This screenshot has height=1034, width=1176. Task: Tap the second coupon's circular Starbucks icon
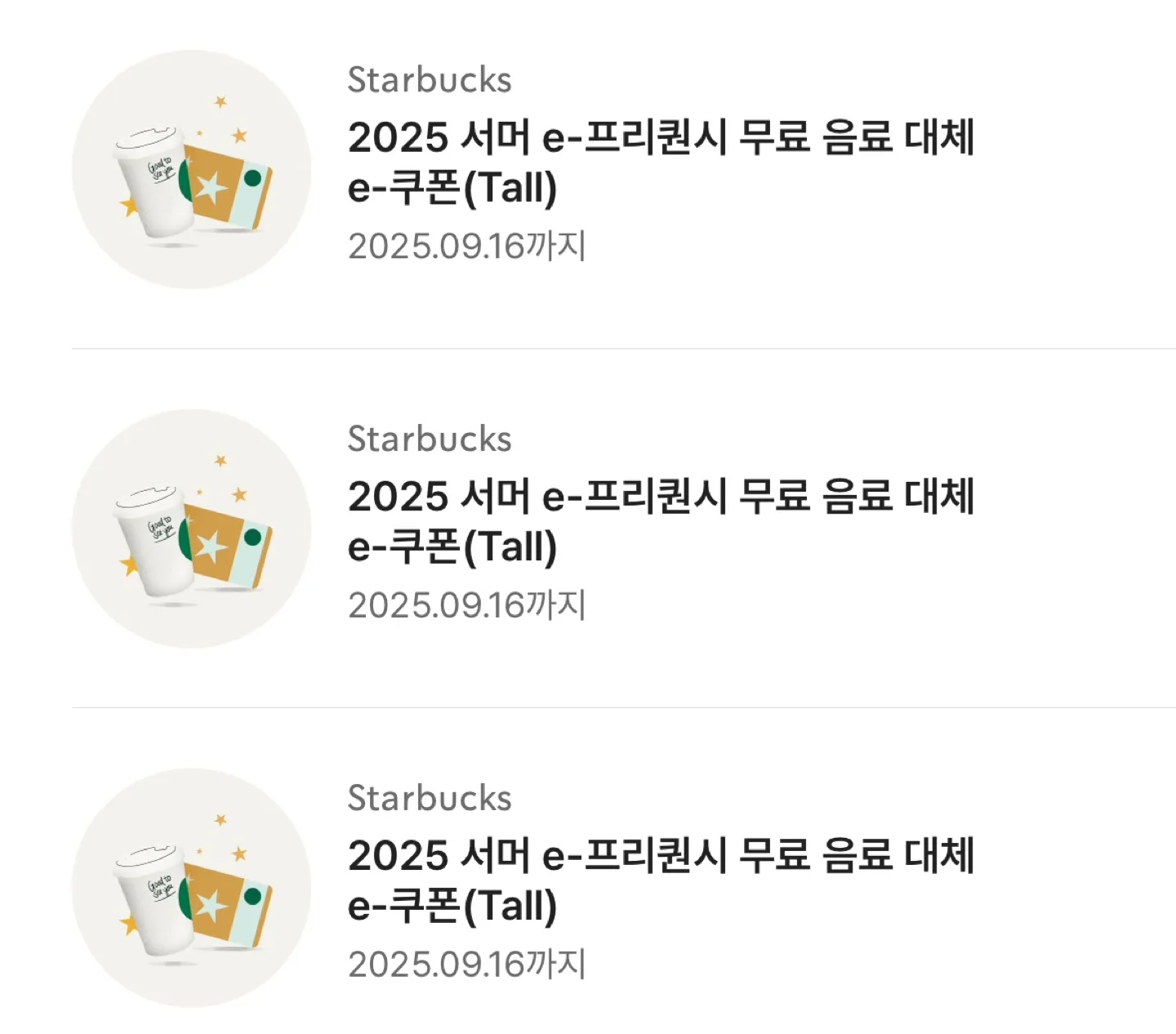(191, 528)
